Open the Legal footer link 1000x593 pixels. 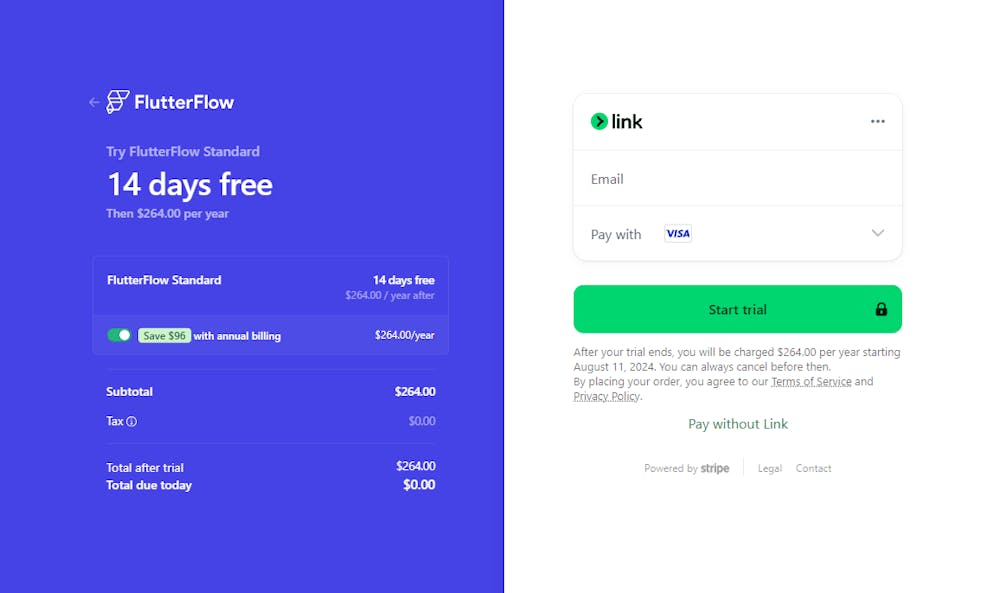pyautogui.click(x=769, y=468)
